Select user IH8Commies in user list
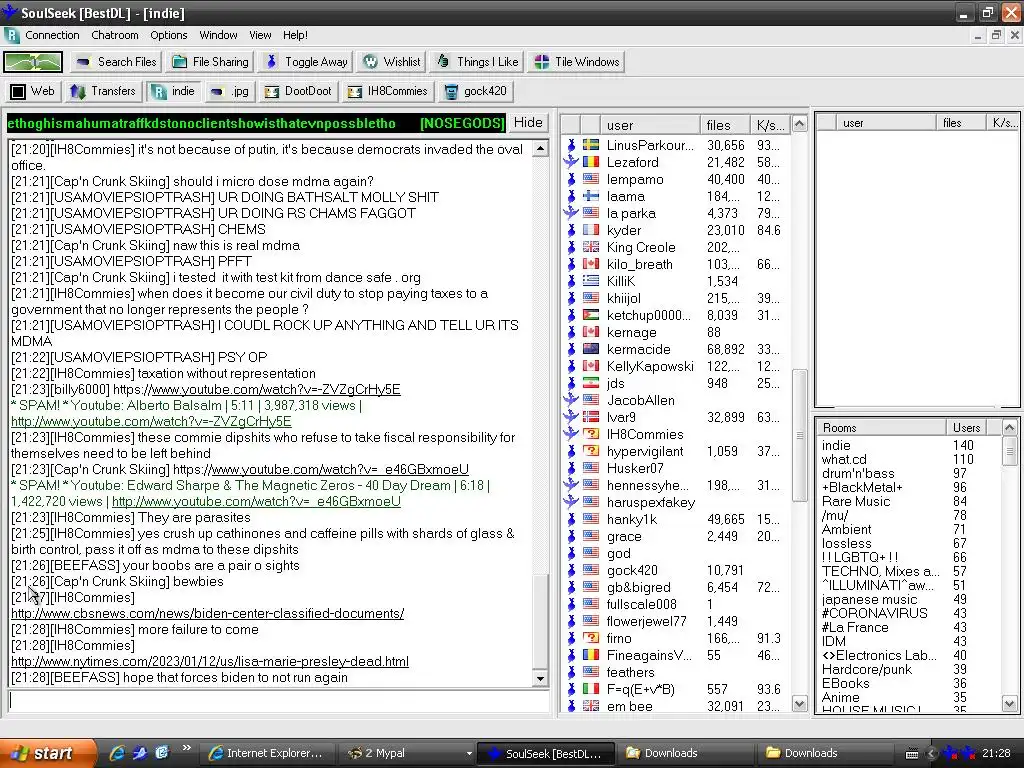1024x768 pixels. (x=645, y=434)
